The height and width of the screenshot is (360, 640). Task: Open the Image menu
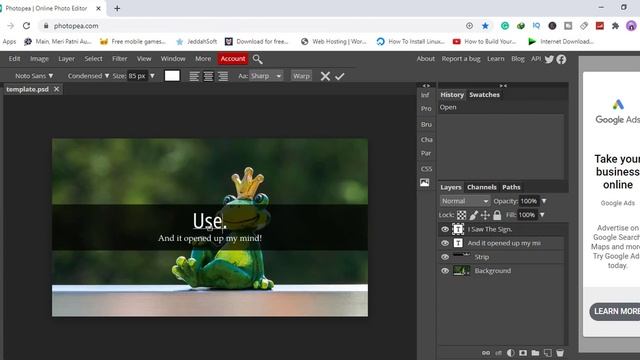click(x=39, y=59)
